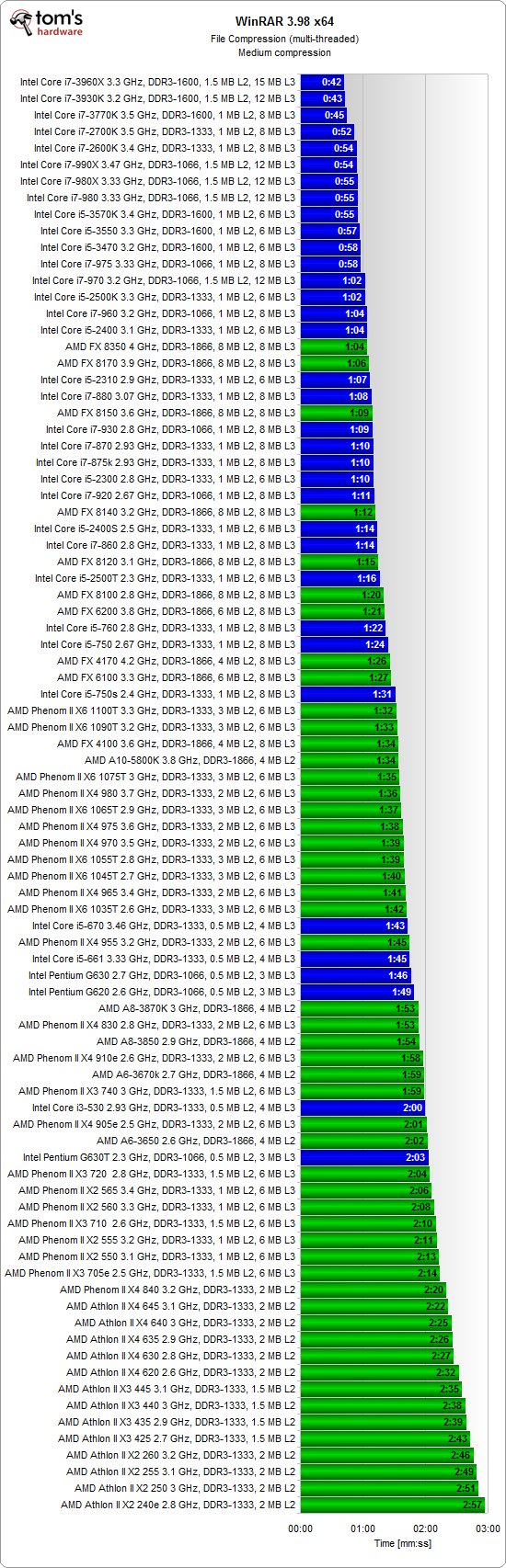Select the Intel Core i7-2700K 3.5 GHz label
Viewport: 506px width, 1568px height.
coord(165,131)
